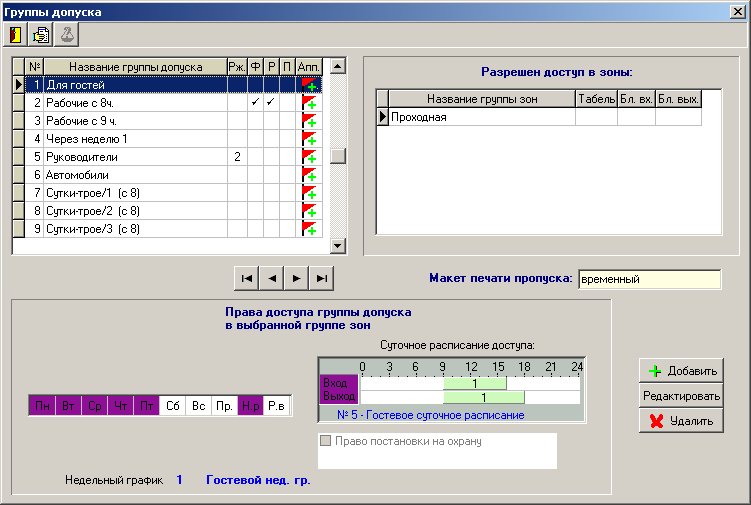Click the Гостевой нед. гр. weekly schedule label
The width and height of the screenshot is (751, 505).
pos(258,480)
